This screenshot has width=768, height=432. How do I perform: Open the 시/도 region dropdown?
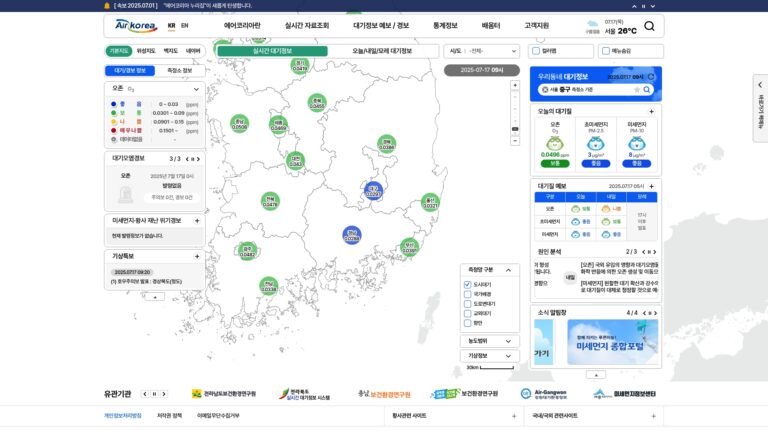pos(481,51)
